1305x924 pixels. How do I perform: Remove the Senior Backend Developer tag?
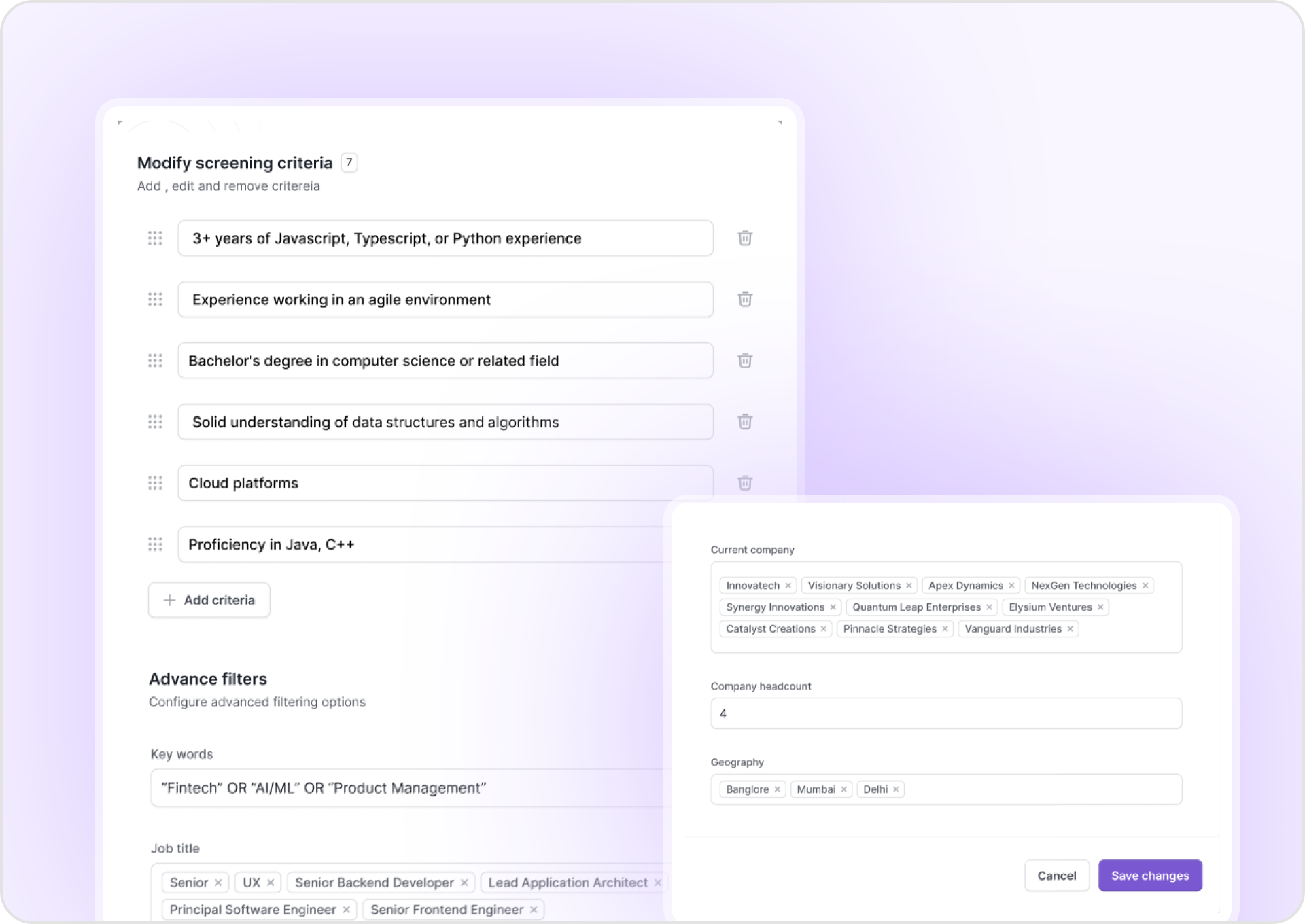[464, 883]
